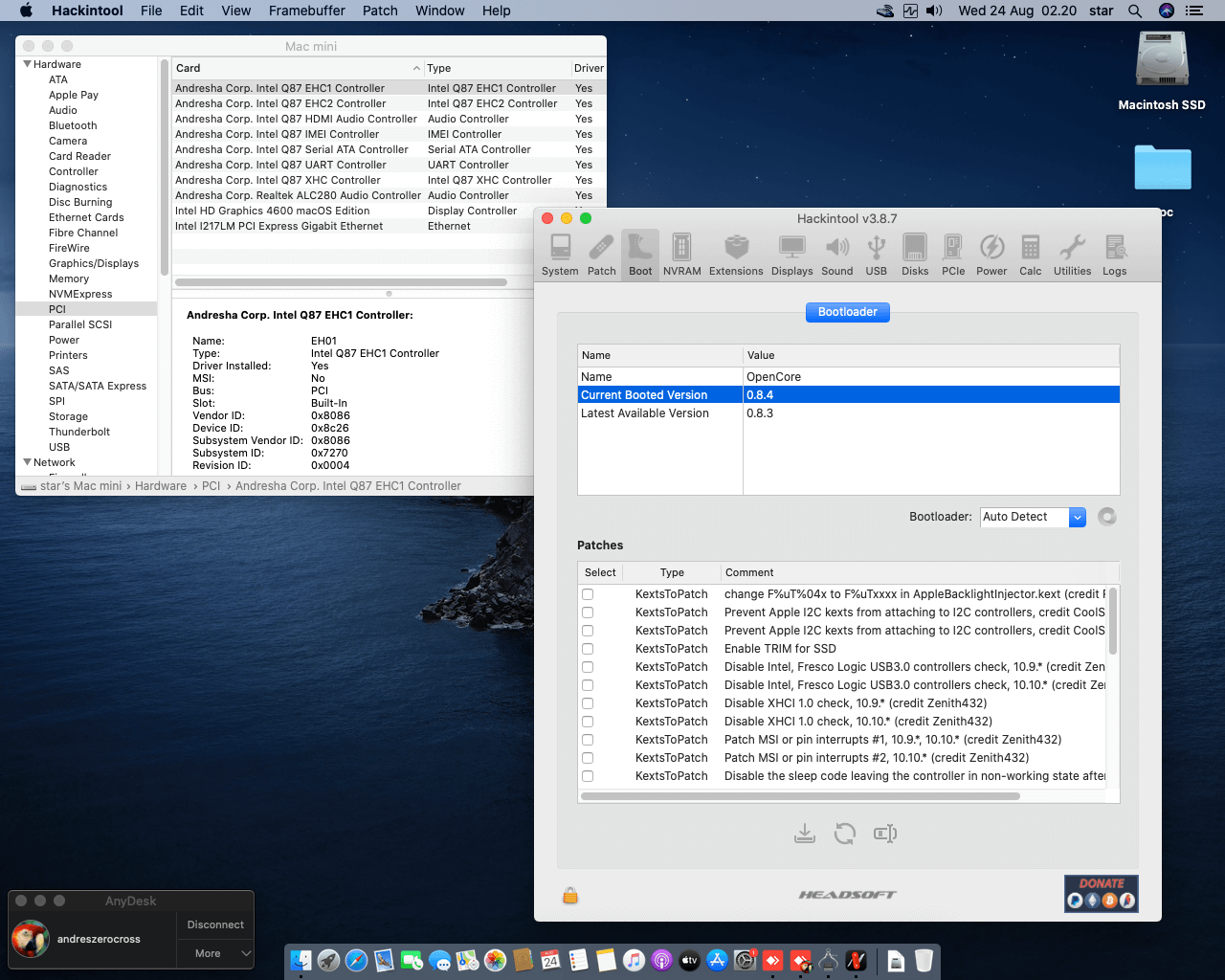Select the PCIe toolbar icon
The width and height of the screenshot is (1225, 980).
(952, 255)
